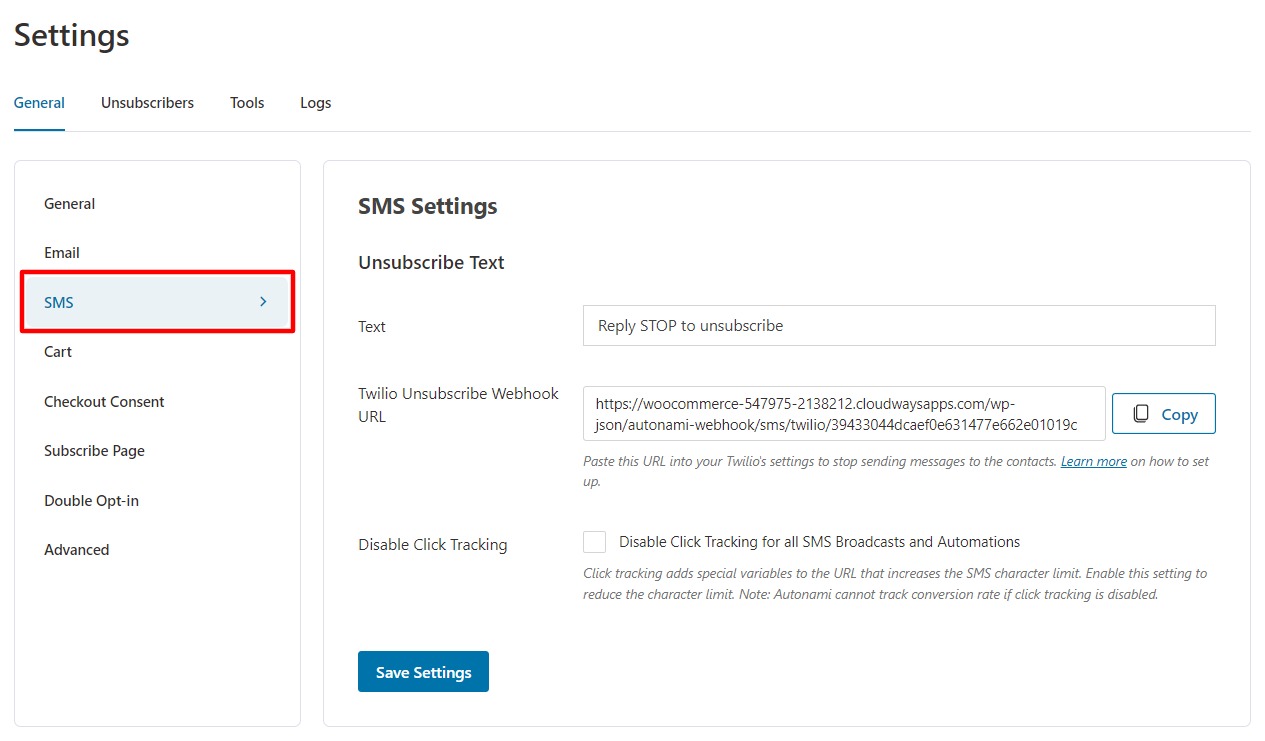Open Email settings in sidebar
Image resolution: width=1265 pixels, height=741 pixels.
62,253
